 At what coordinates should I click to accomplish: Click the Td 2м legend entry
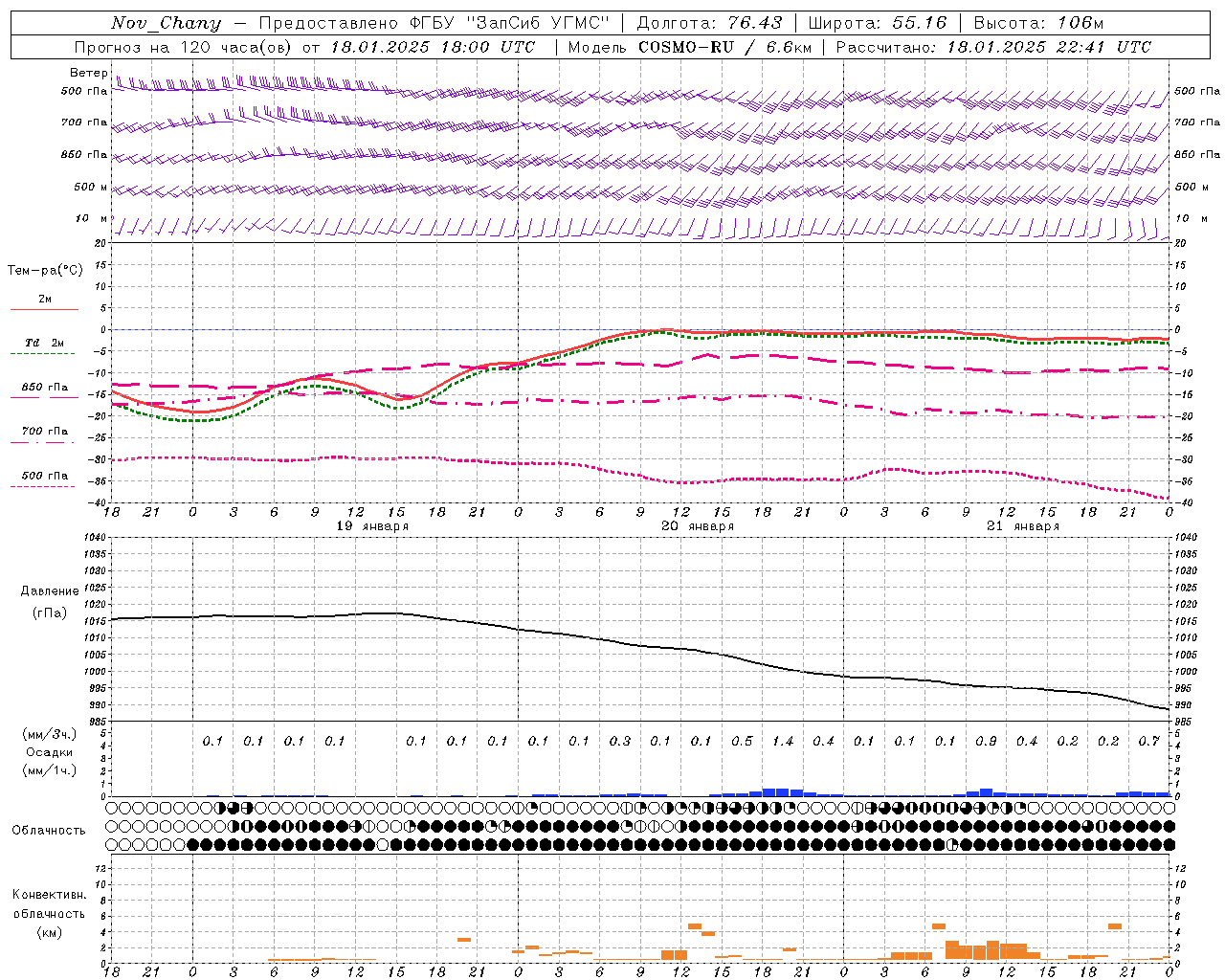pyautogui.click(x=45, y=343)
